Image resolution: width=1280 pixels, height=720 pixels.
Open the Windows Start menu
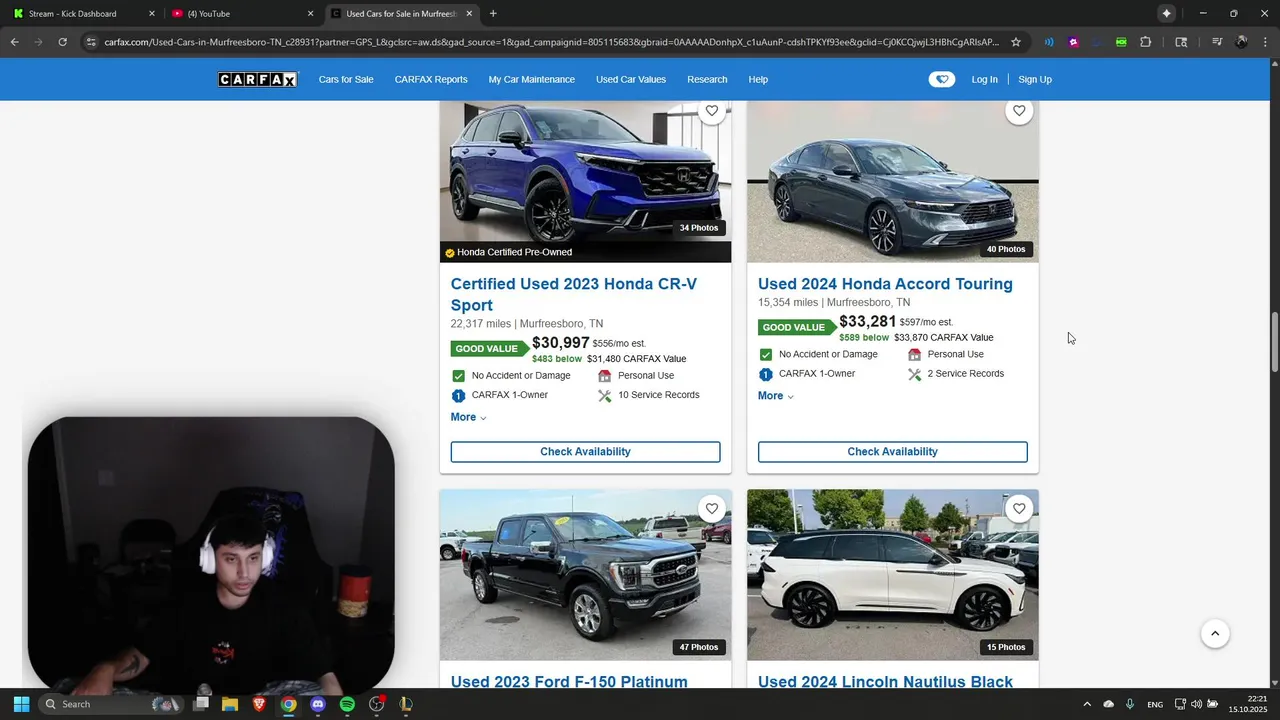pyautogui.click(x=21, y=704)
